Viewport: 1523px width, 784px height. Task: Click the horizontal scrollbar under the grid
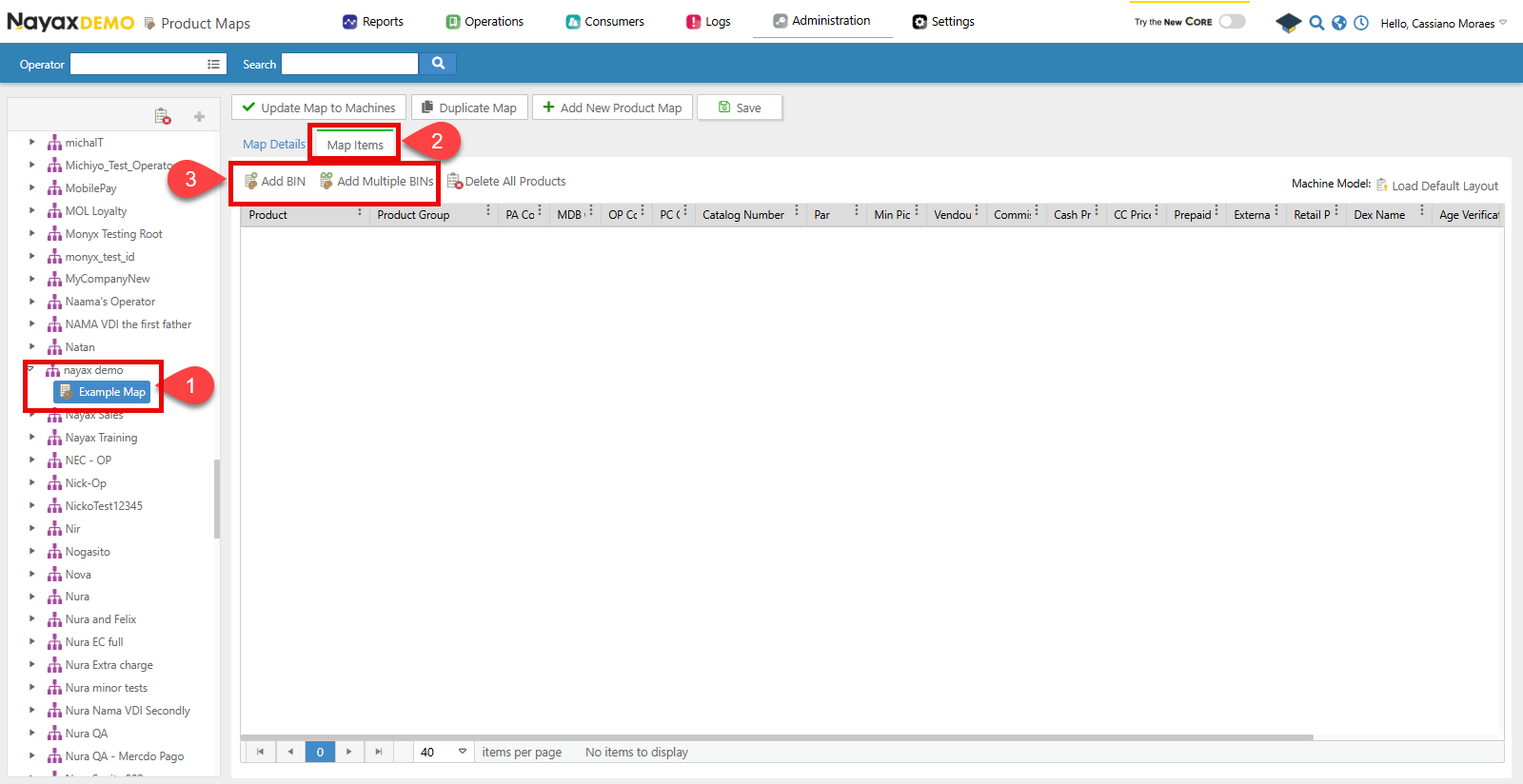777,736
